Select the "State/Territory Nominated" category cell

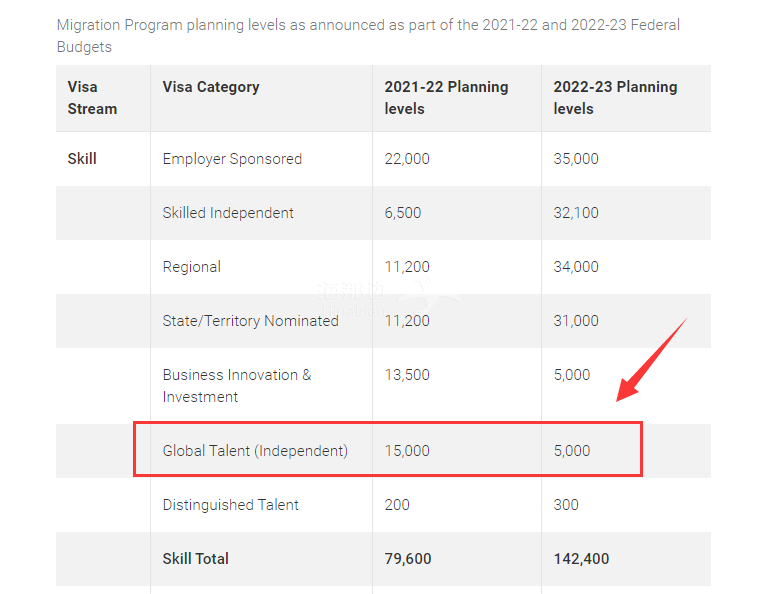pyautogui.click(x=250, y=321)
